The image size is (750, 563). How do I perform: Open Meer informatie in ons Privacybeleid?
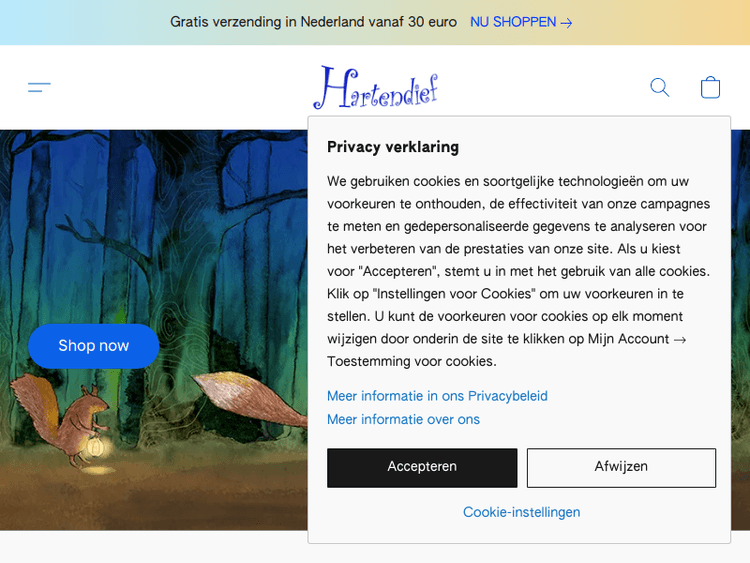click(x=437, y=396)
